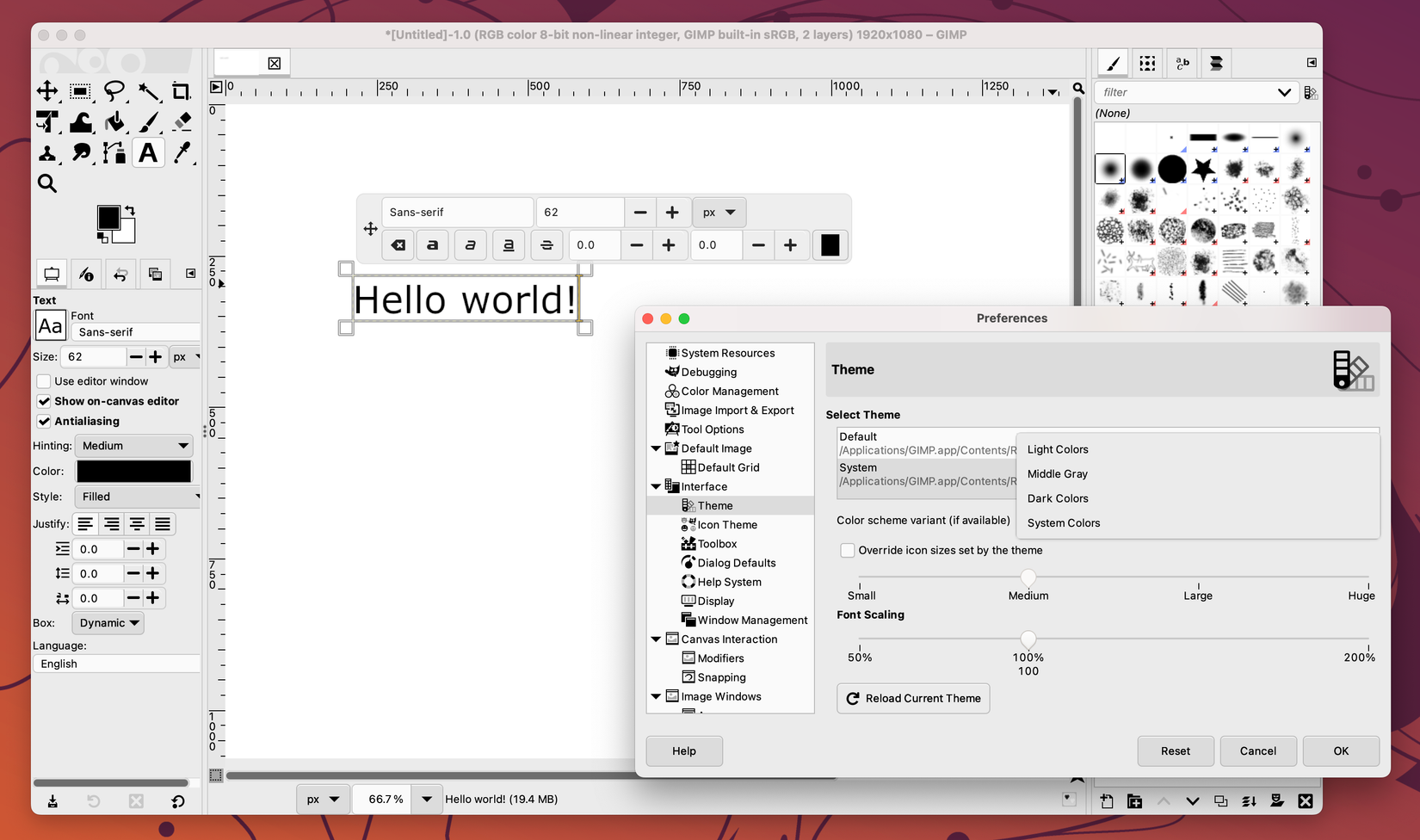Select the Bucket Fill tool

click(114, 122)
